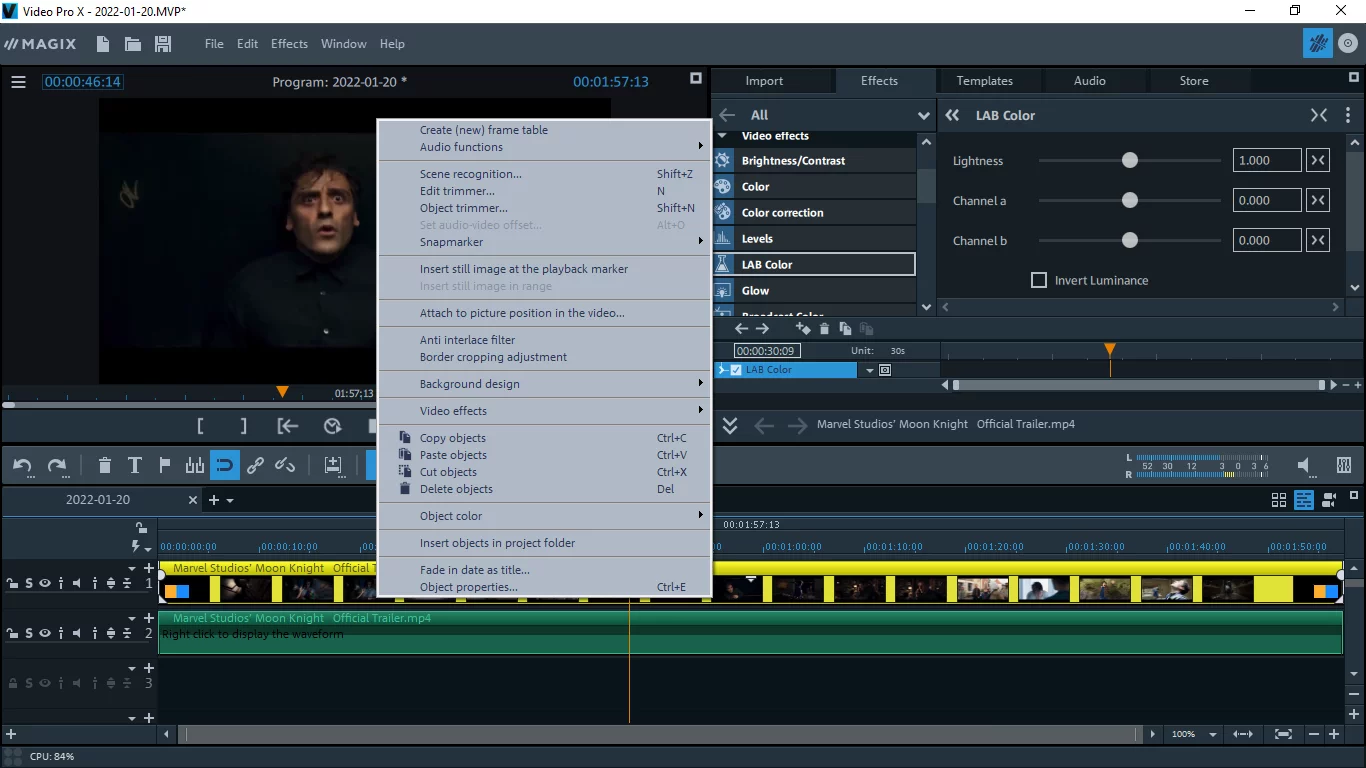Reset Channel a value button
This screenshot has height=768, width=1366.
(1319, 200)
